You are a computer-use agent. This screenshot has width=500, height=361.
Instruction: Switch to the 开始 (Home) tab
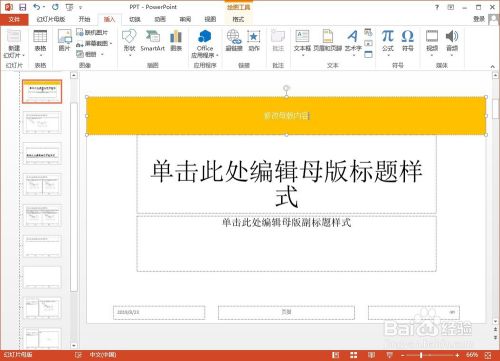coord(84,19)
